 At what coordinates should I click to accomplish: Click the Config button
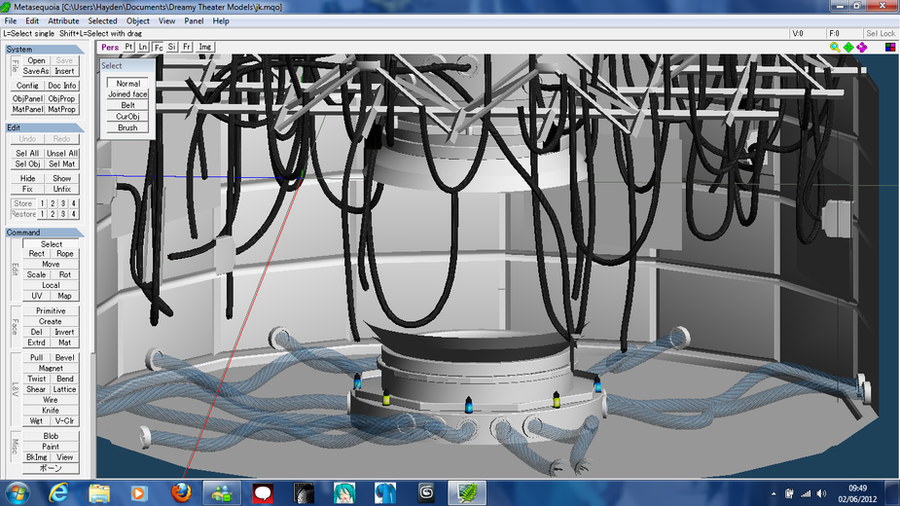[28, 85]
